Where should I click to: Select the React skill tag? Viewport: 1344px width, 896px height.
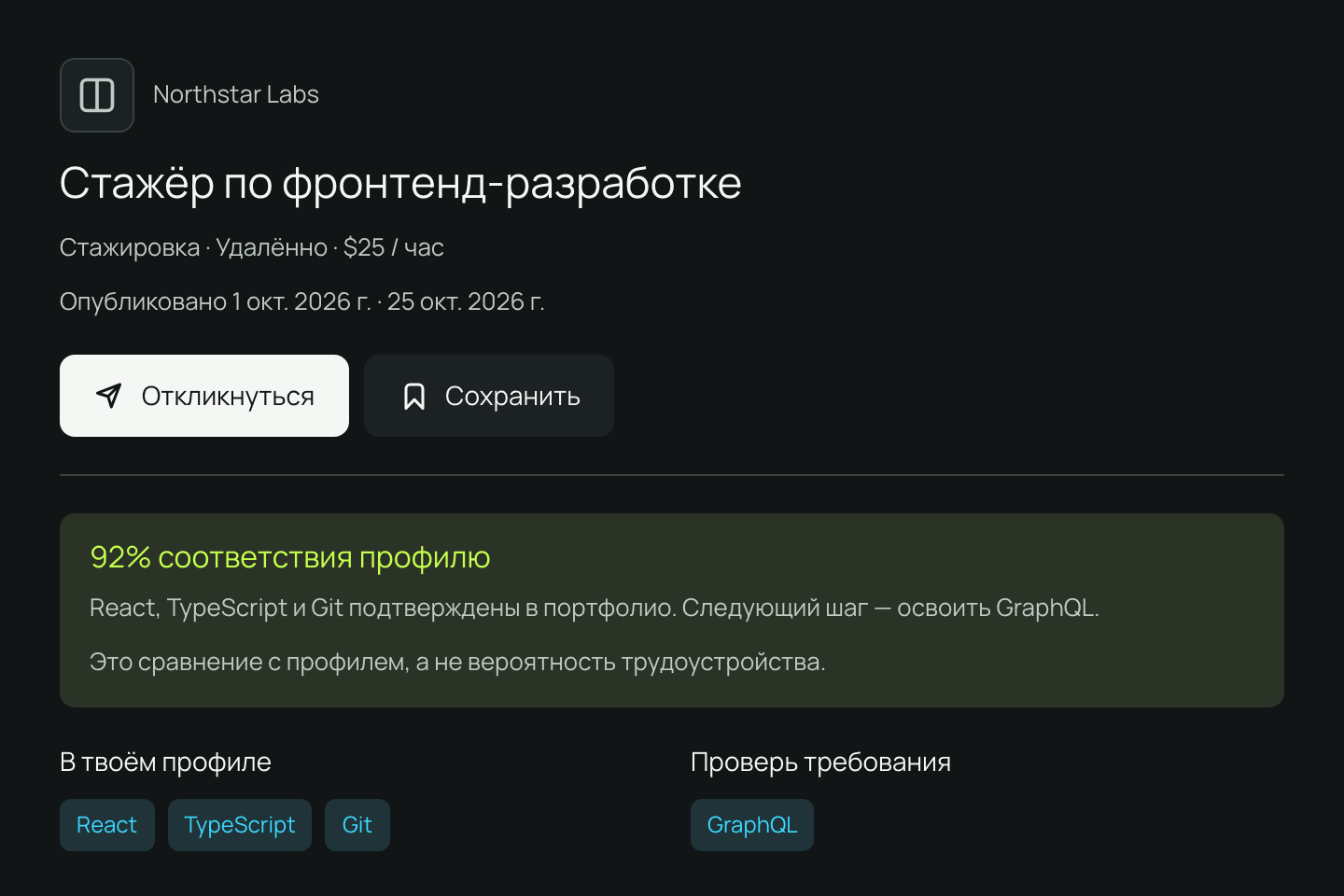coord(107,825)
